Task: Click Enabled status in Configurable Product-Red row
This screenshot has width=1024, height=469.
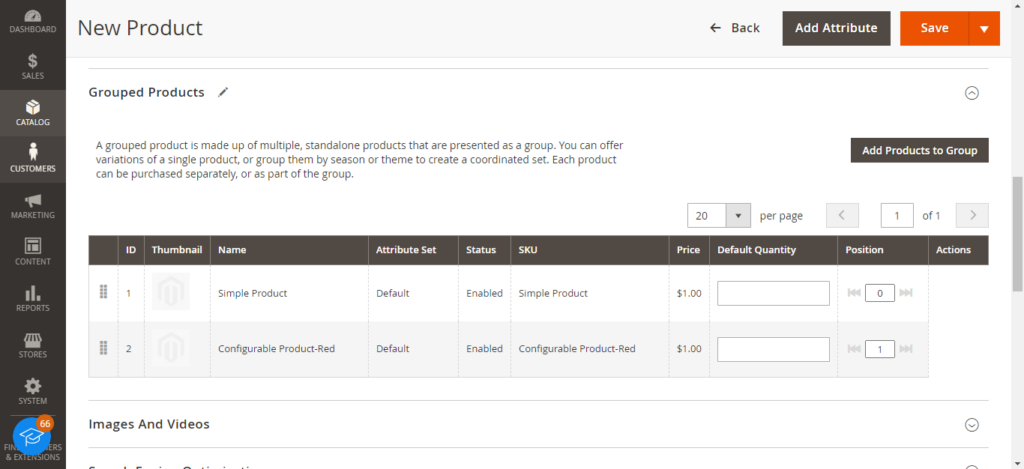Action: (x=485, y=349)
